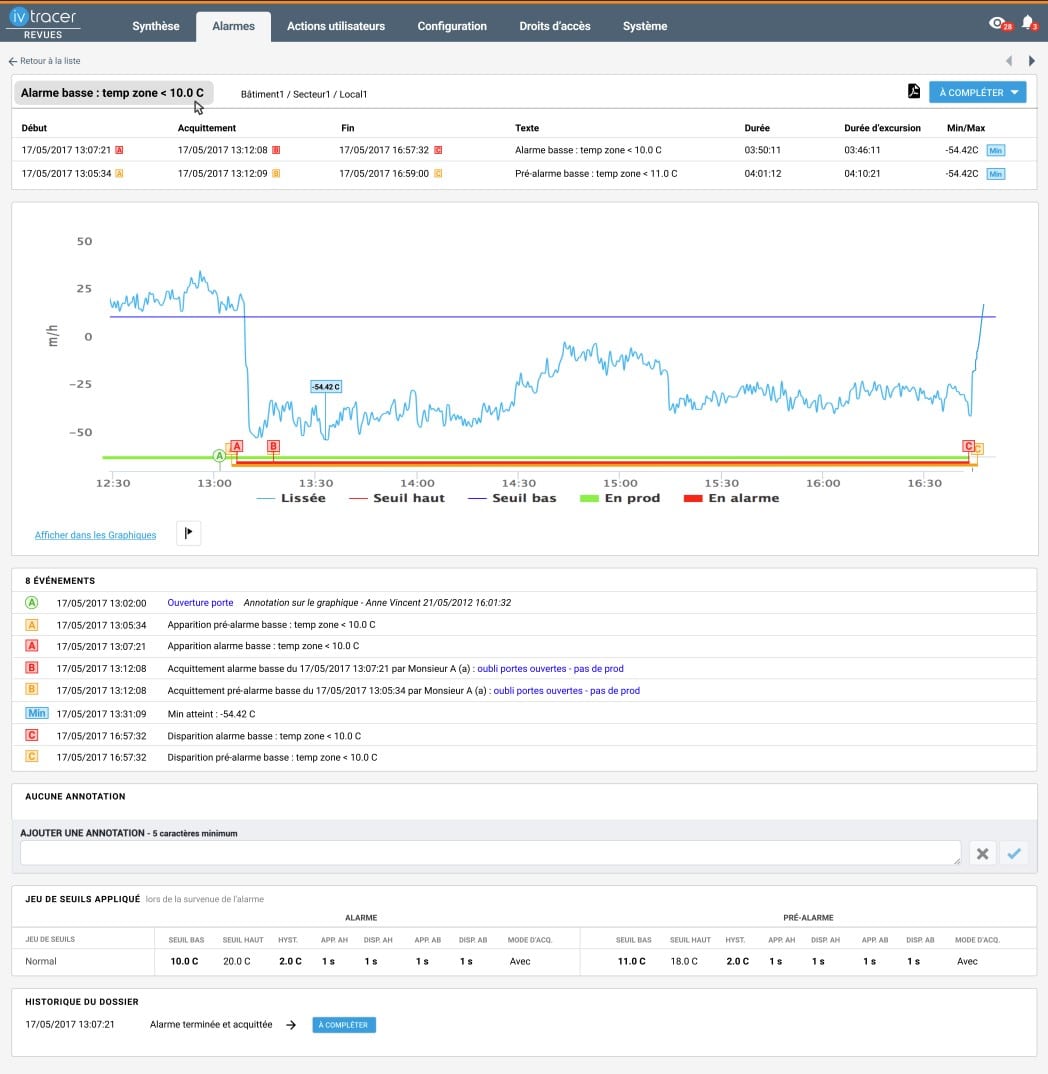Export the alarm as PDF
This screenshot has width=1048, height=1074.
tap(913, 92)
